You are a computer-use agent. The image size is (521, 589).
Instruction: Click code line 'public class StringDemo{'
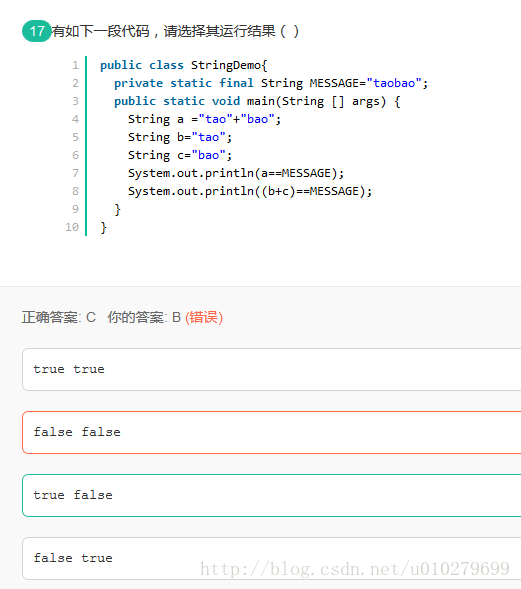coord(184,65)
